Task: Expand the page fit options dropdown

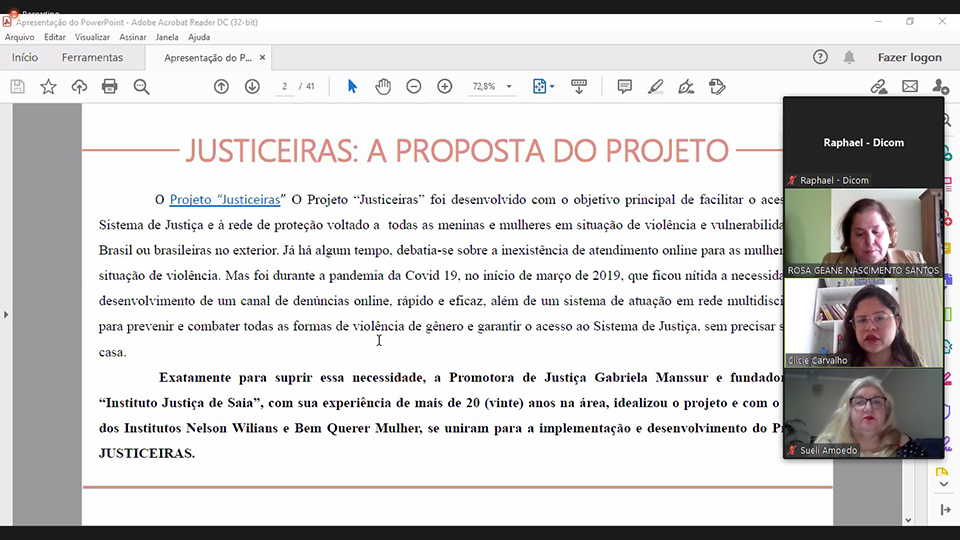Action: pyautogui.click(x=551, y=87)
